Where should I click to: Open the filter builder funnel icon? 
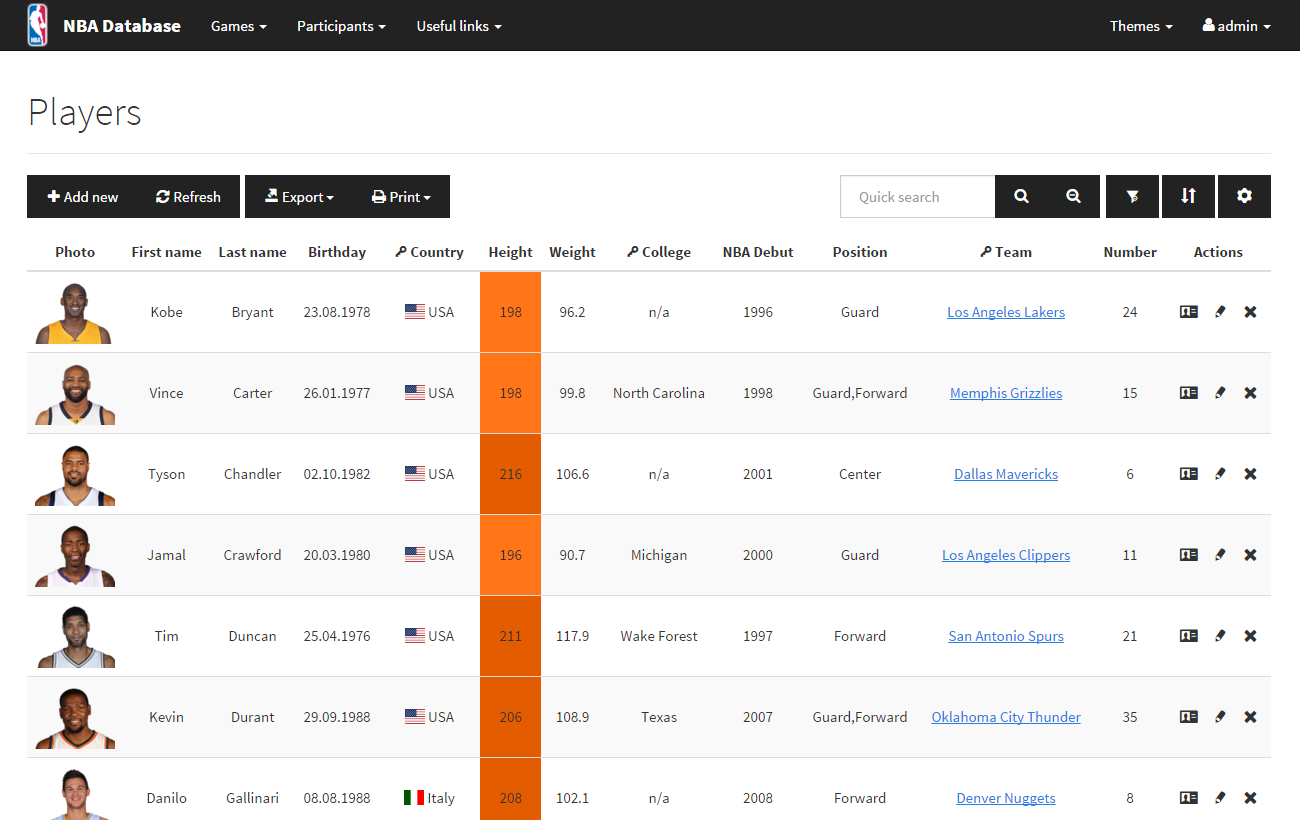(x=1132, y=197)
